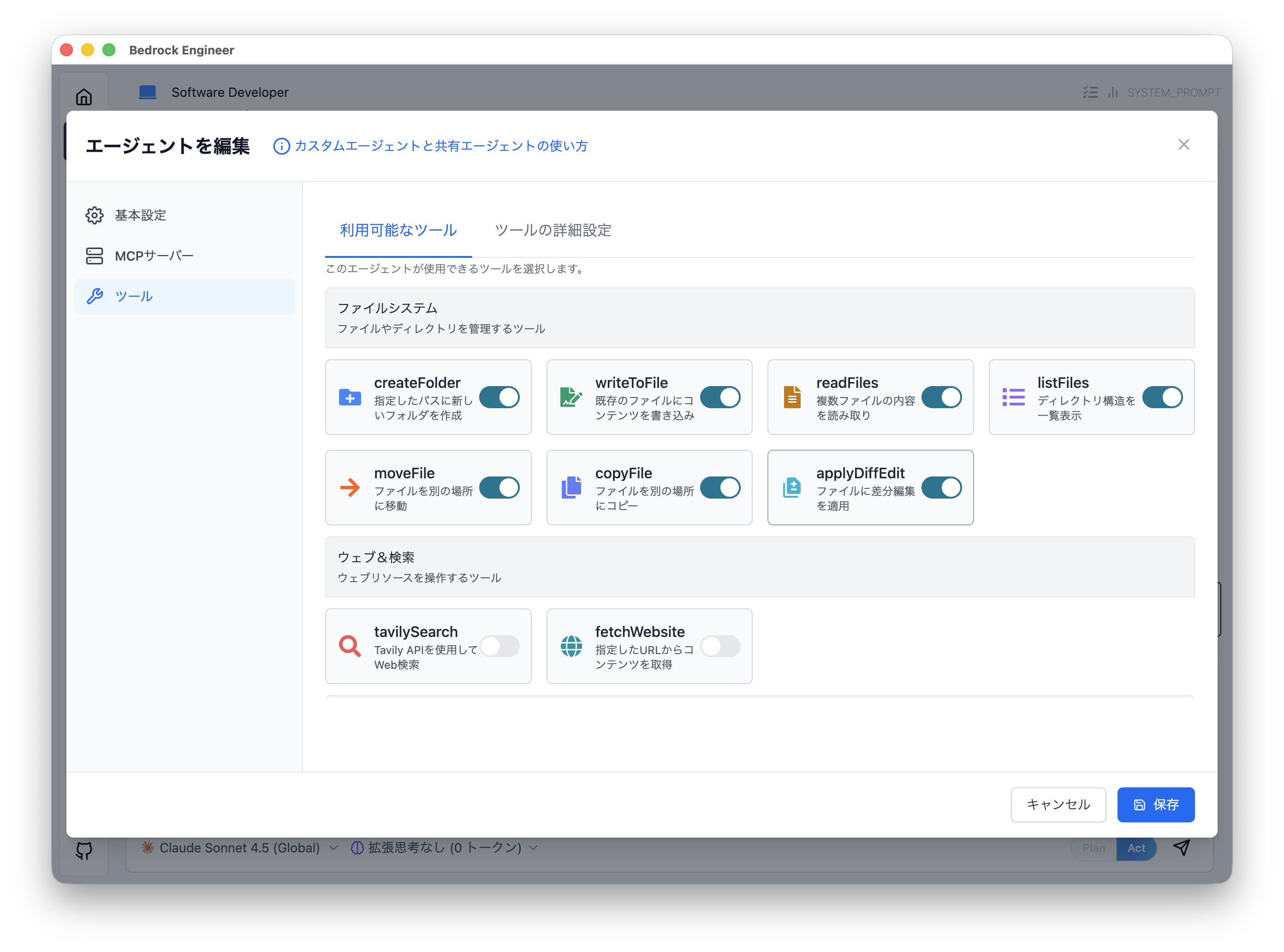
Task: Click the moveFile orange arrow icon
Action: pyautogui.click(x=350, y=488)
